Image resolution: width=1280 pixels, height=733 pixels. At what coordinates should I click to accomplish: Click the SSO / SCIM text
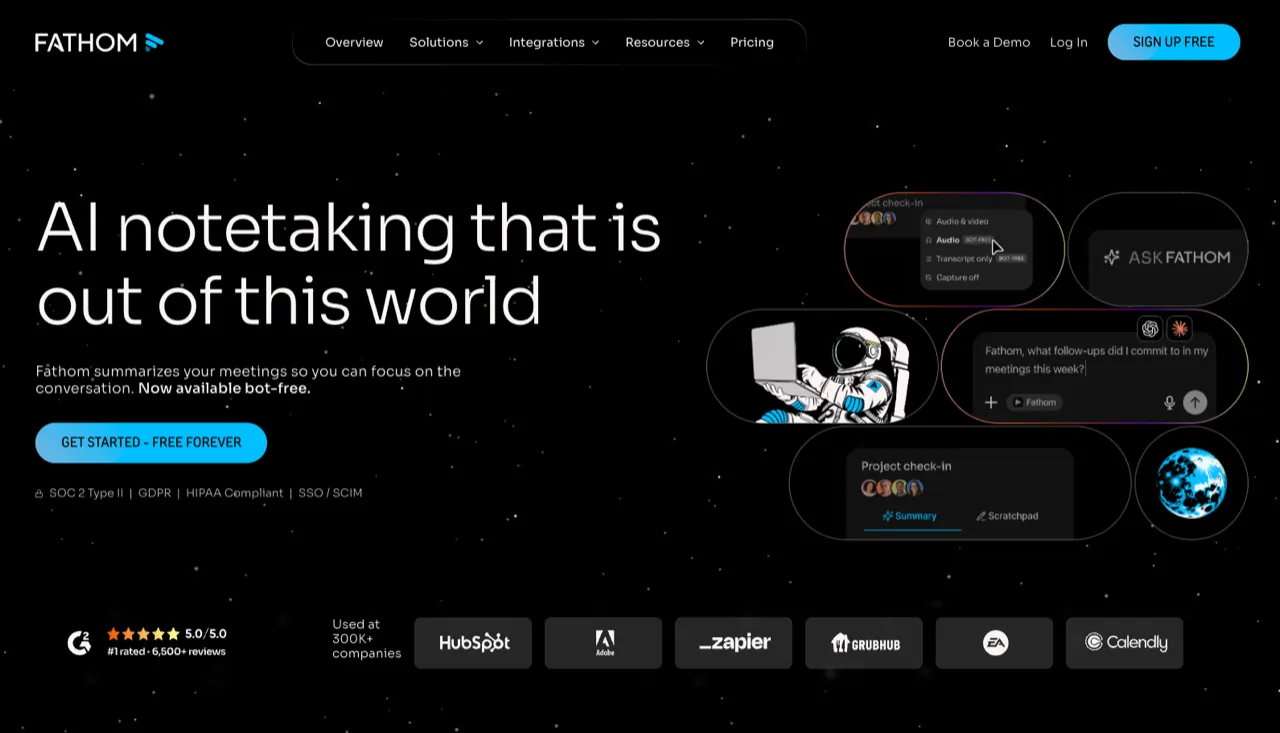331,493
